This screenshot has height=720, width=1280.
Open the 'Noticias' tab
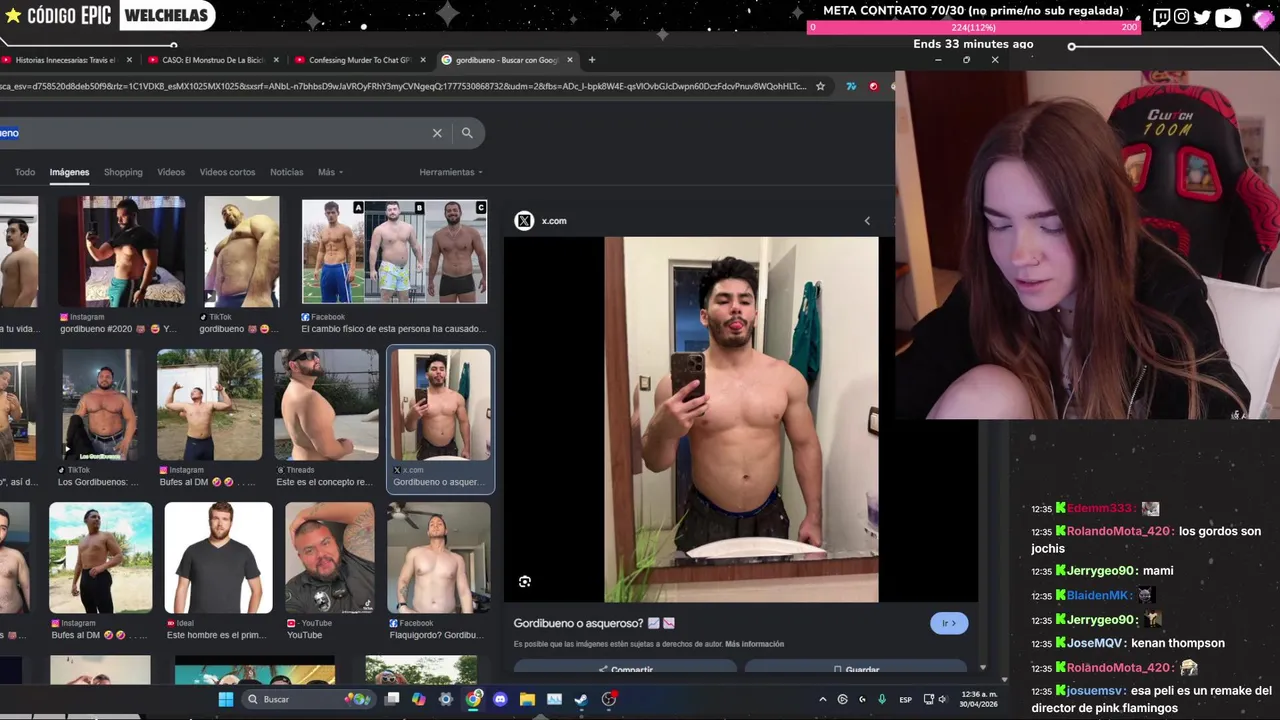coord(286,172)
